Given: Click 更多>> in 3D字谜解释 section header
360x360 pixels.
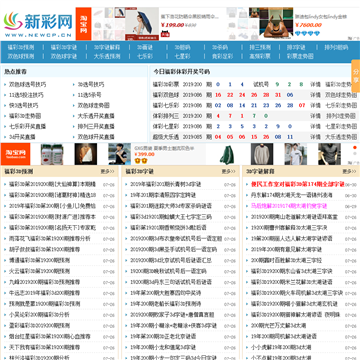Looking at the screenshot, I should point(349,171).
